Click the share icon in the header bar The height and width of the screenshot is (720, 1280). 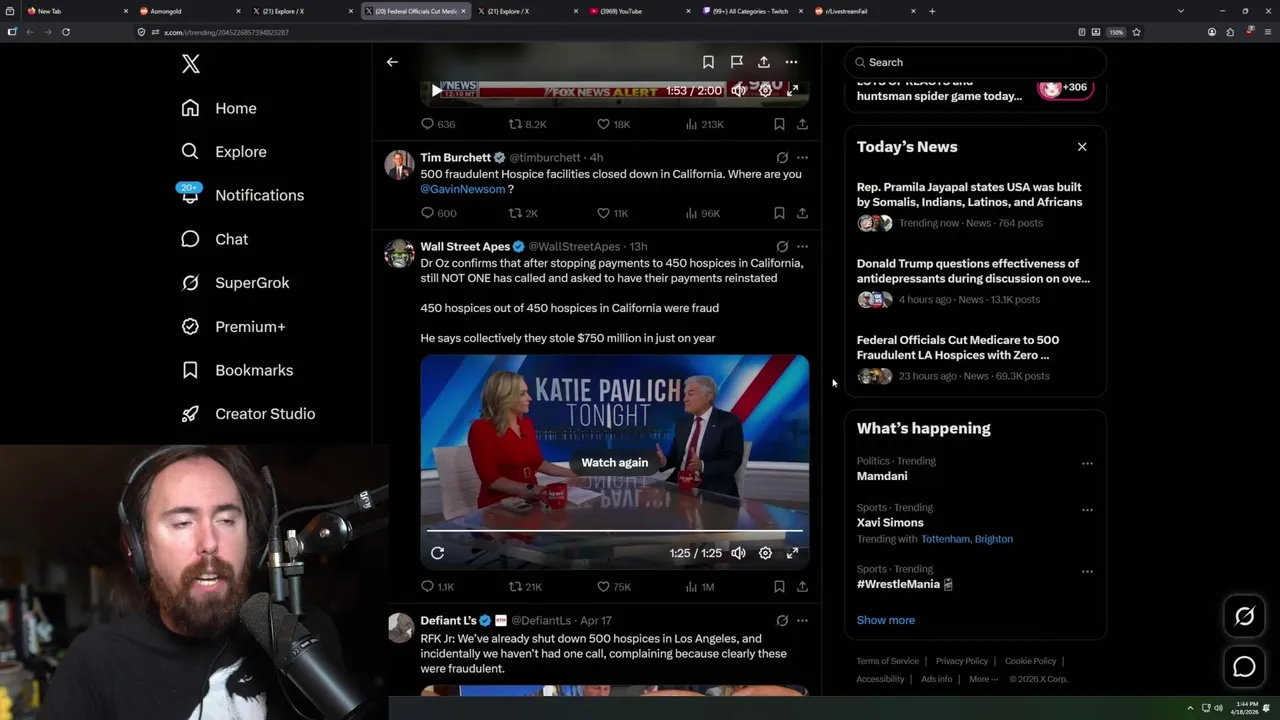click(x=764, y=62)
